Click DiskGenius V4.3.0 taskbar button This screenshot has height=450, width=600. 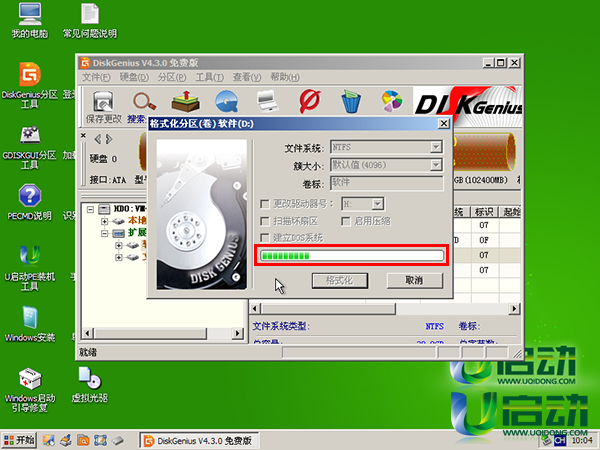click(199, 441)
